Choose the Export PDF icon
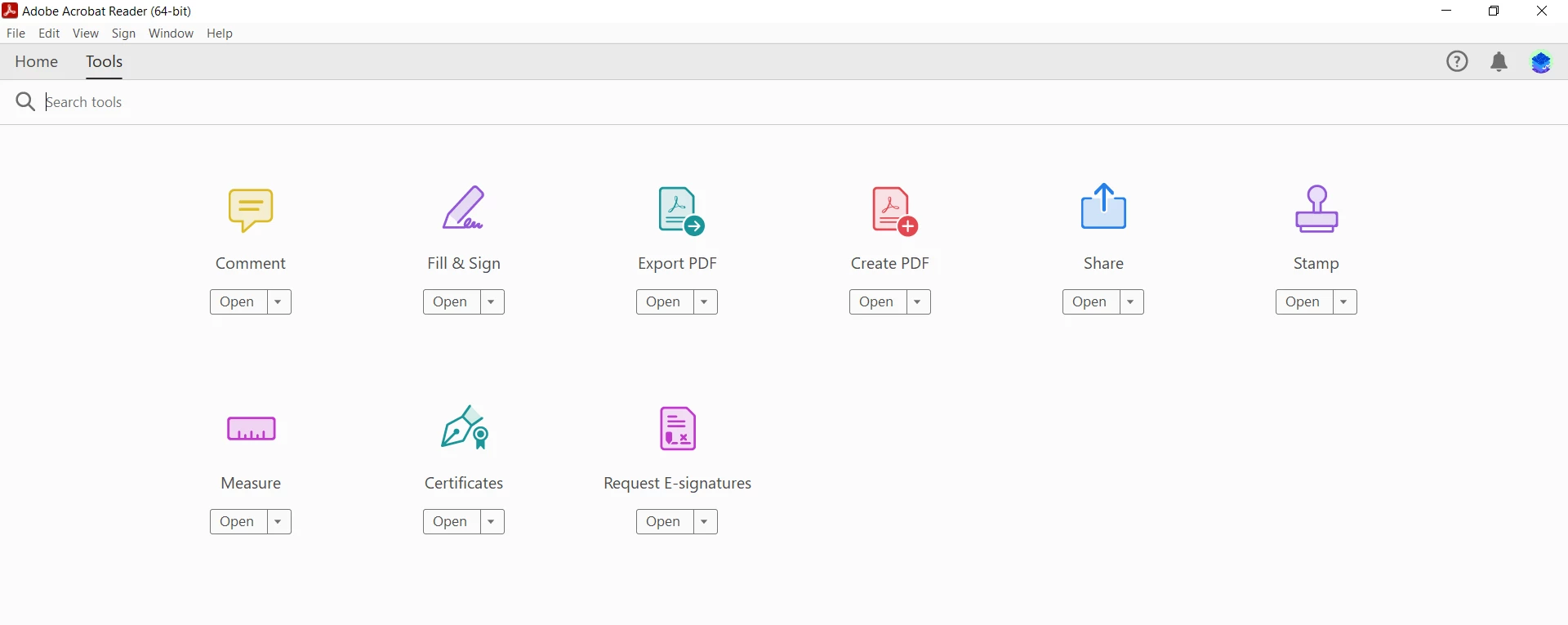Screen dimensions: 1568x625 pos(681,212)
